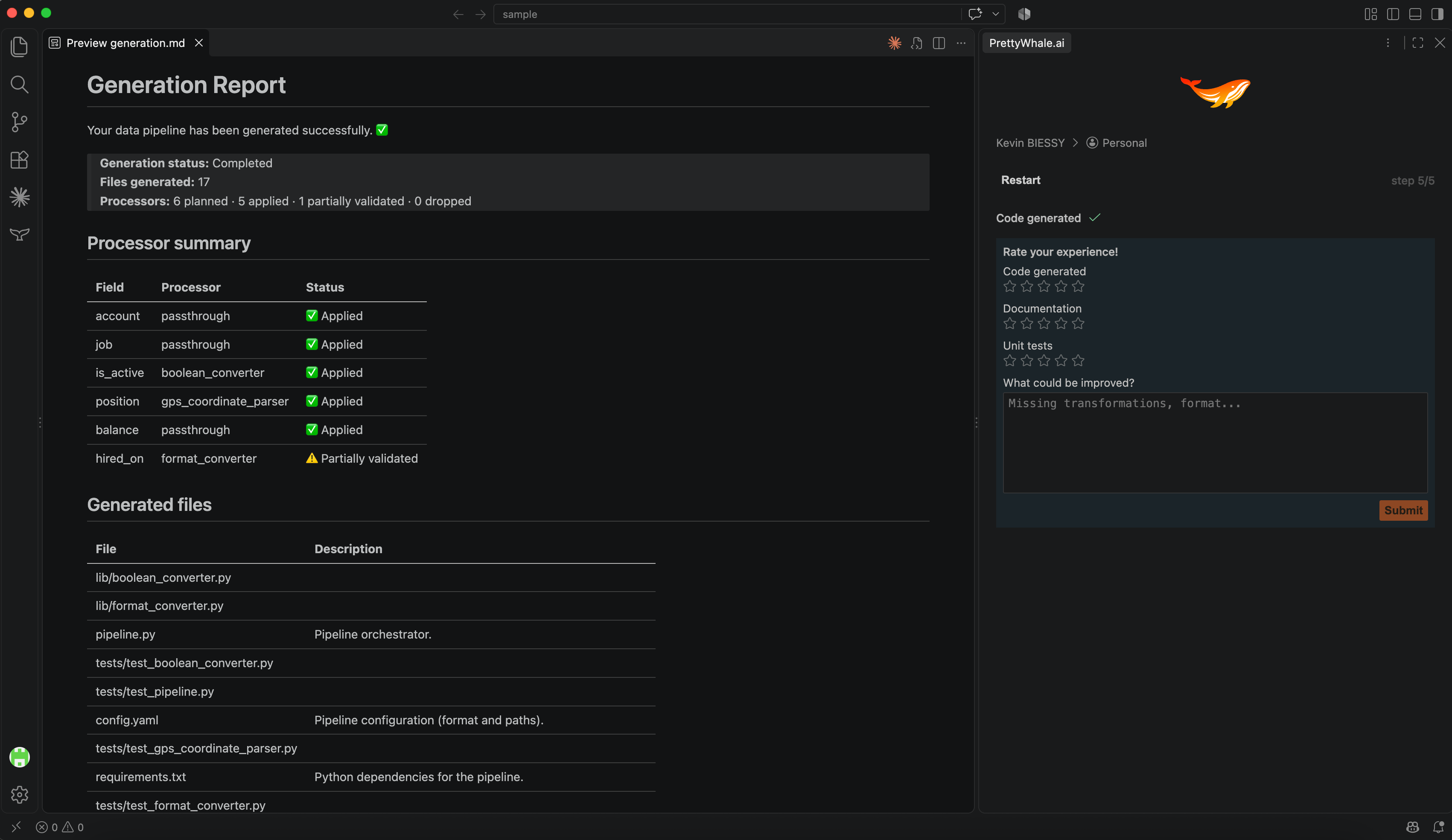
Task: Toggle the primary sidebar visibility
Action: pos(1393,15)
